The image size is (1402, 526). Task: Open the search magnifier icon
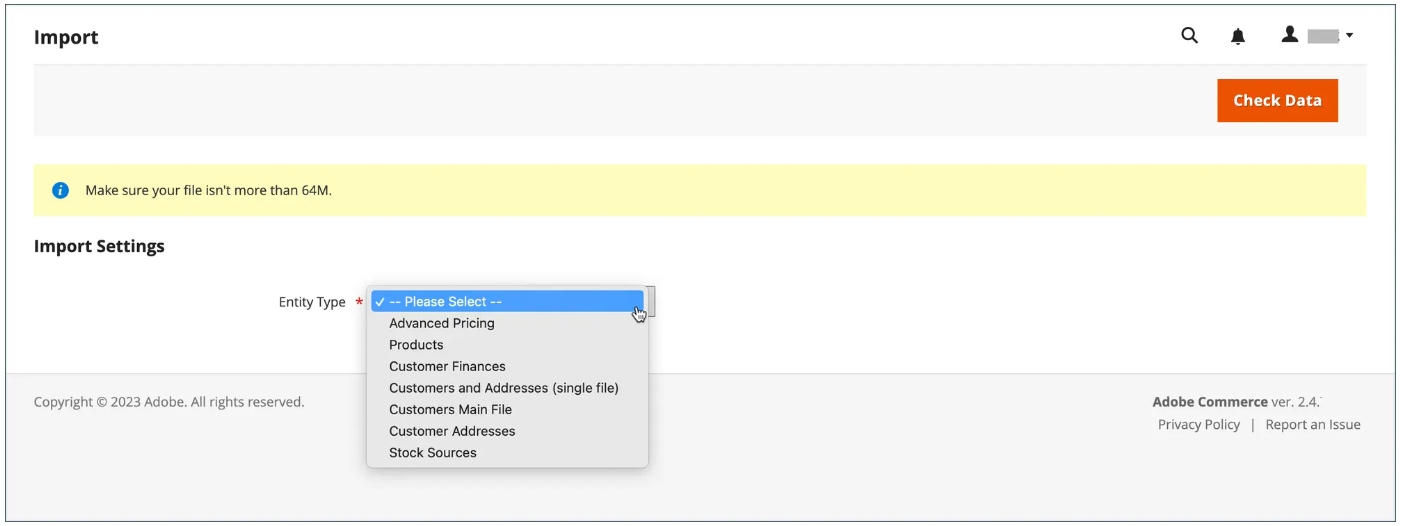point(1189,36)
